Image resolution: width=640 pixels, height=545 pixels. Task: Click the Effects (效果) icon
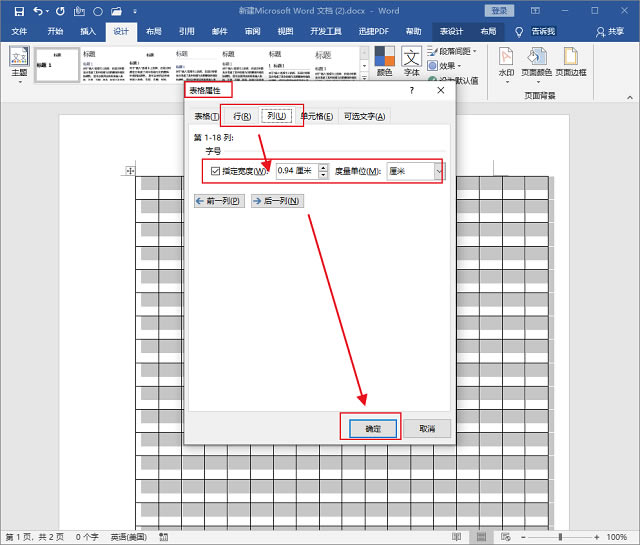432,65
